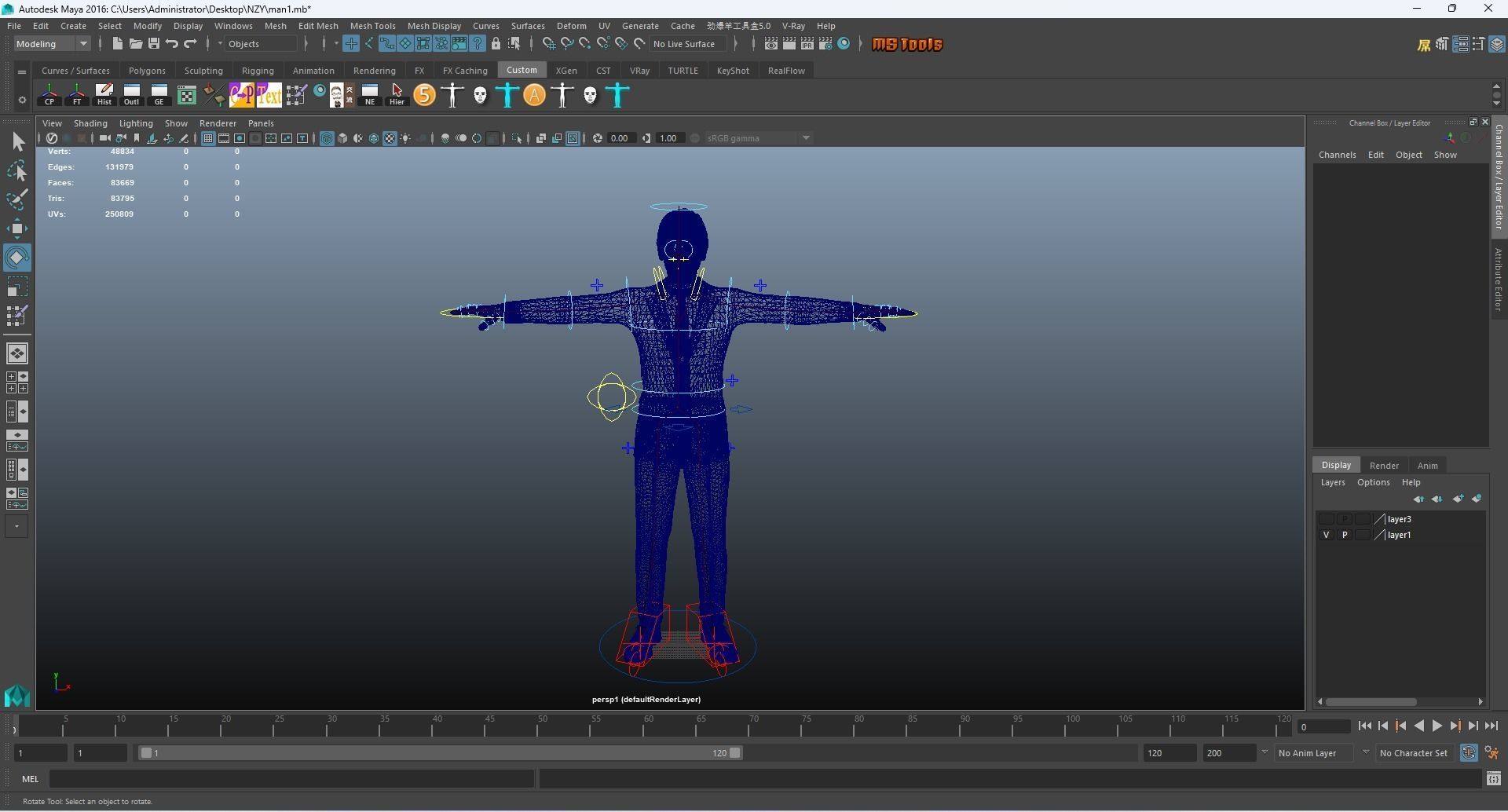Move selected layer up in the list
Viewport: 1508px width, 812px height.
(1418, 499)
